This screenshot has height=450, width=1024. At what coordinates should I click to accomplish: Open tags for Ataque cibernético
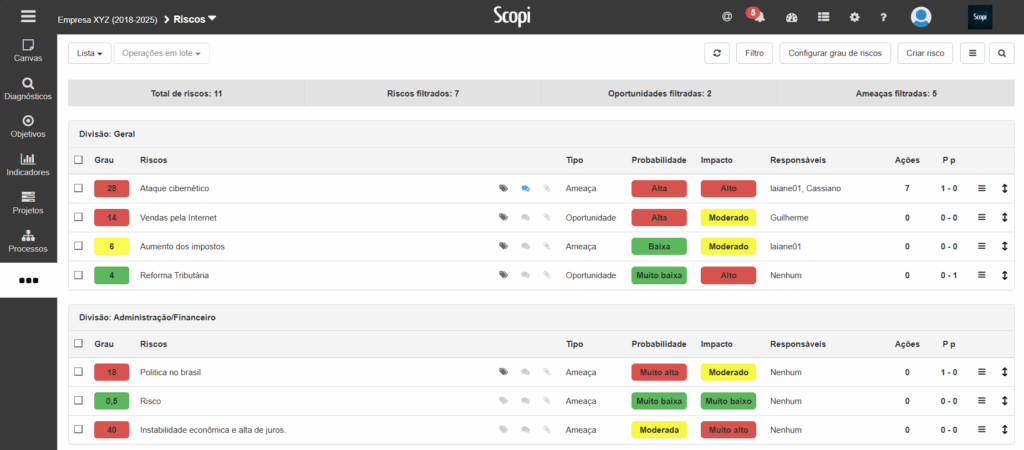tap(504, 188)
